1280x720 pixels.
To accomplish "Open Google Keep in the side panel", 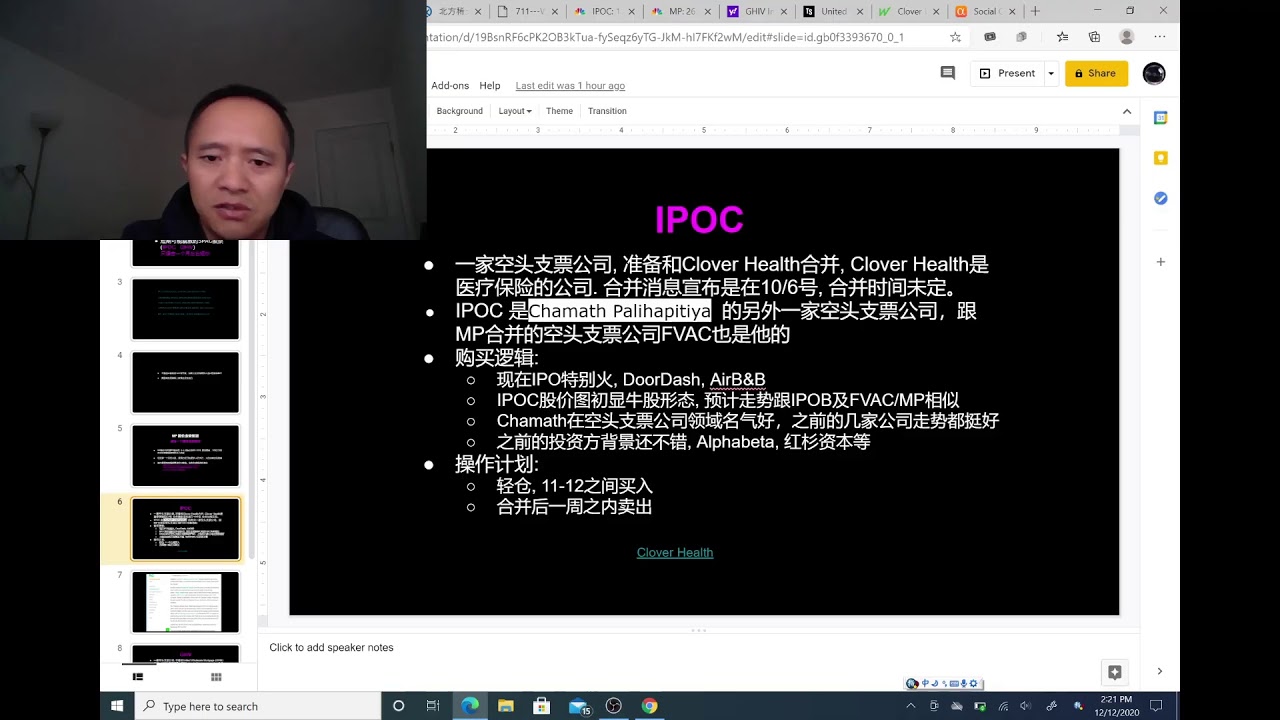I will 1161,158.
